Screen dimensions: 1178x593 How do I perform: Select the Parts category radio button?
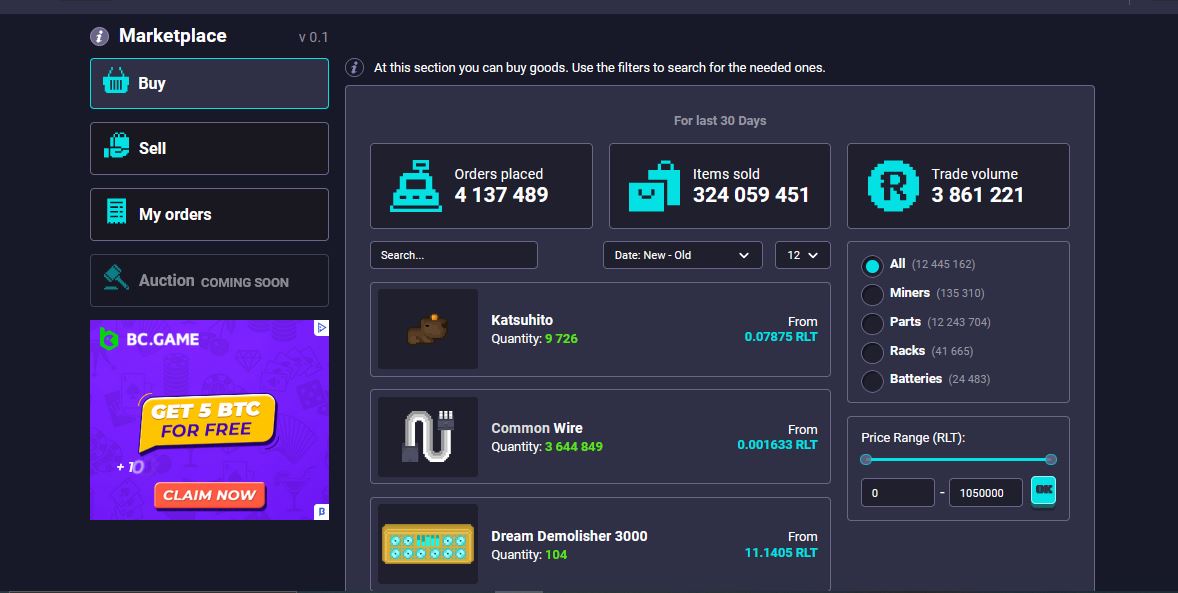coord(871,323)
